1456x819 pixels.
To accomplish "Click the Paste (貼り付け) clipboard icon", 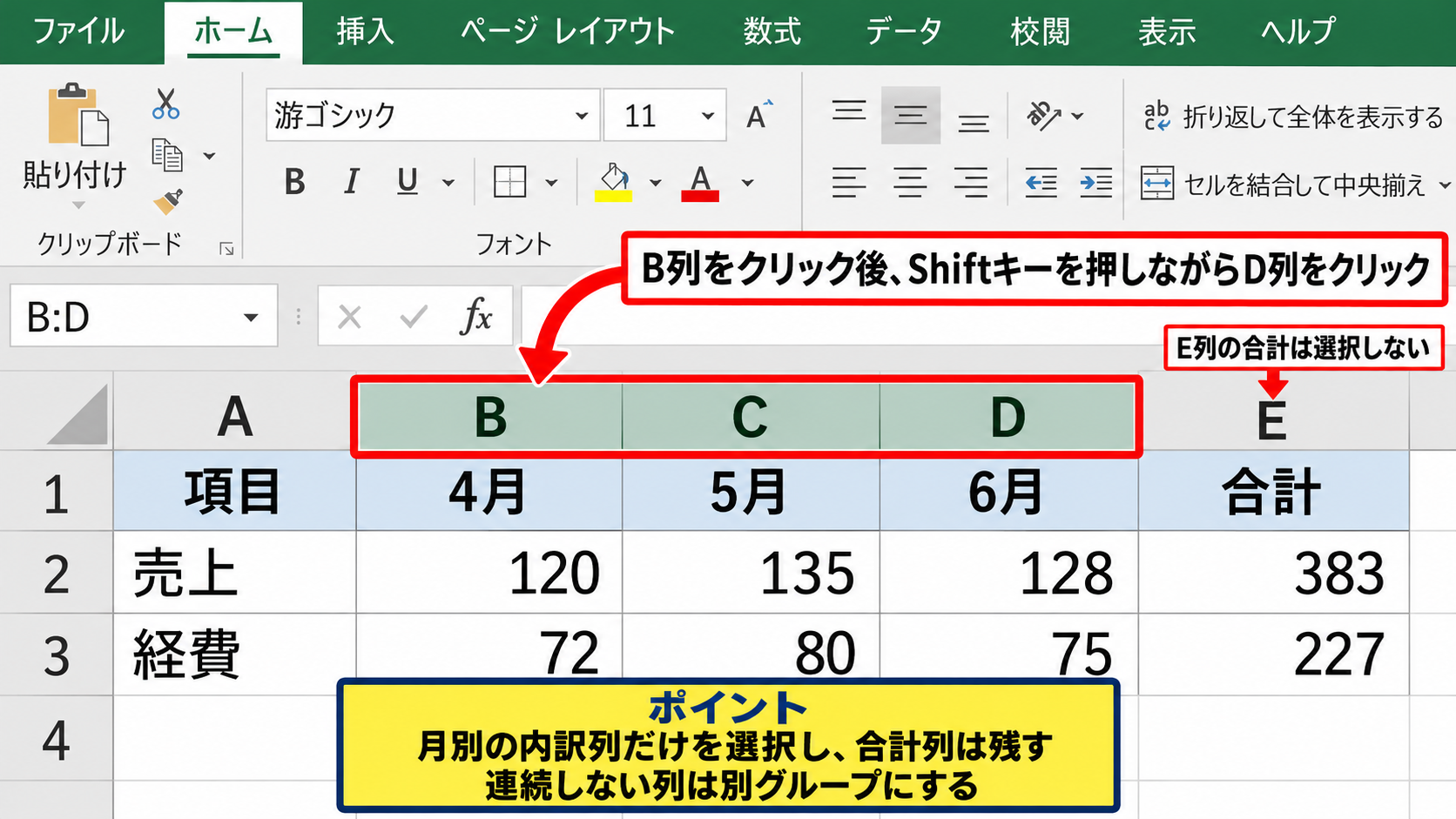I will pyautogui.click(x=77, y=114).
